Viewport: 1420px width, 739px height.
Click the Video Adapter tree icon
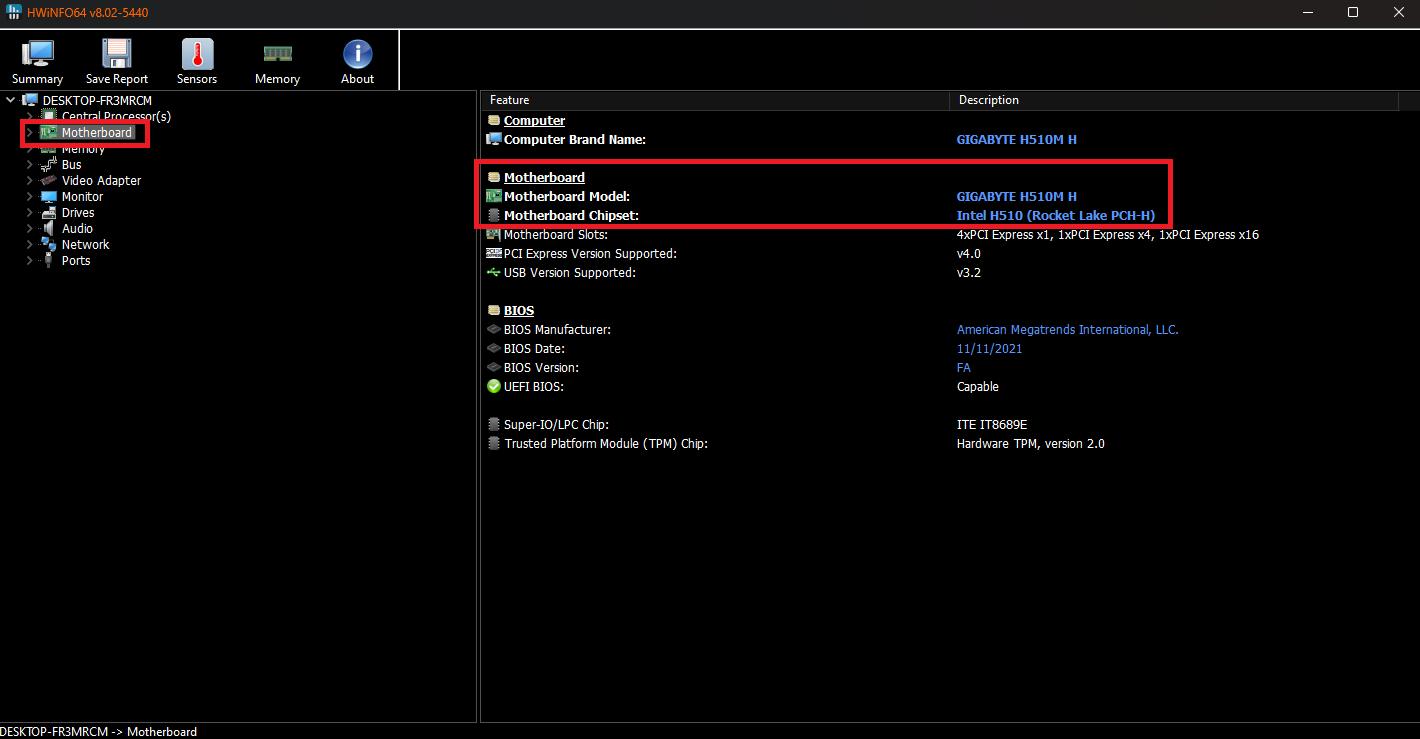tap(48, 181)
